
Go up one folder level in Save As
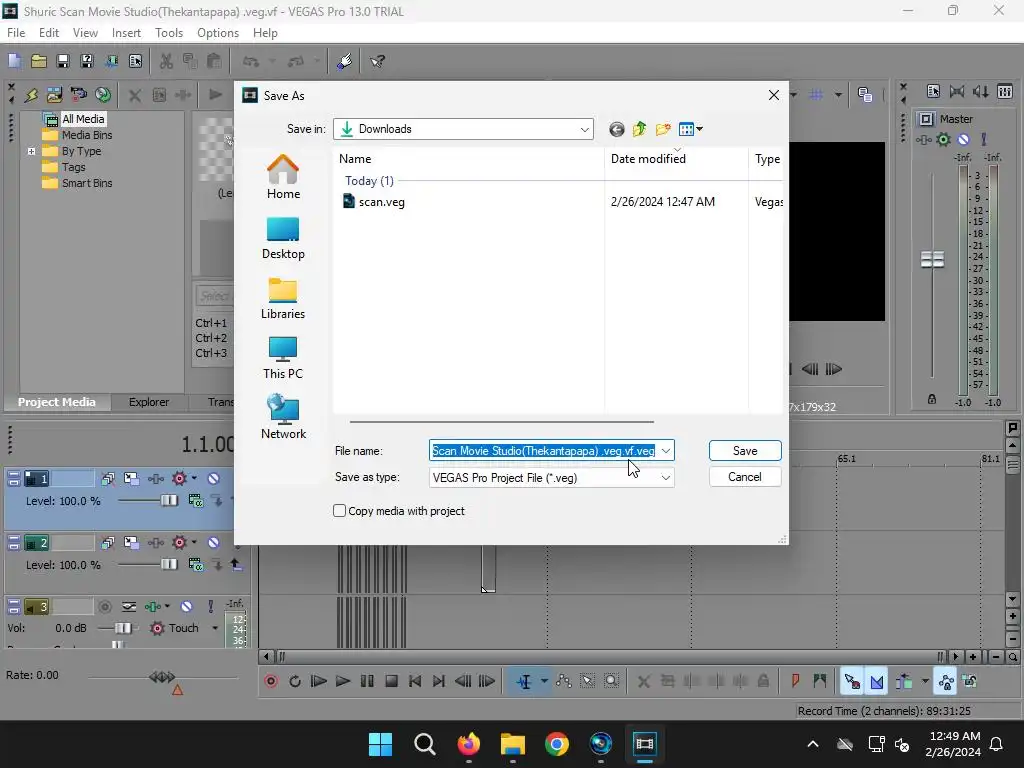(639, 129)
